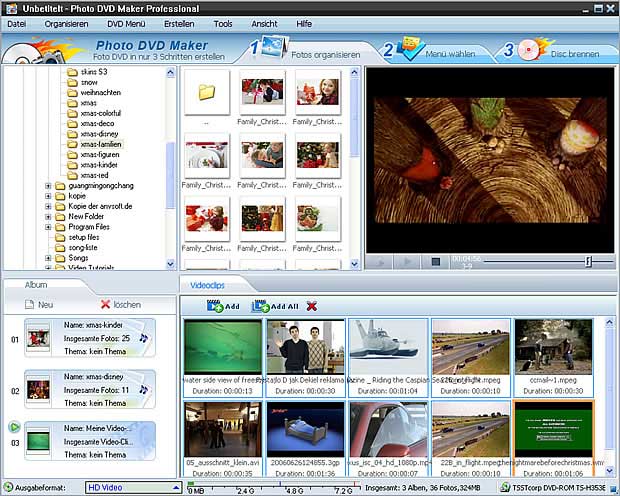The width and height of the screenshot is (620, 496).
Task: Select album 01 xmas-kinder
Action: pos(90,338)
